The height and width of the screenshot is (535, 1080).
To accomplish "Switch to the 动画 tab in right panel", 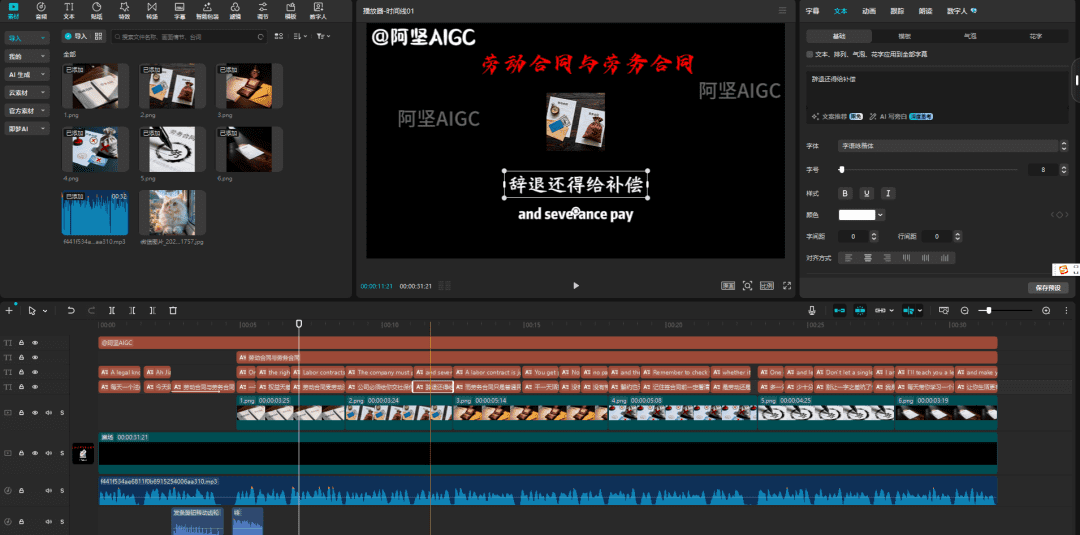I will (868, 11).
